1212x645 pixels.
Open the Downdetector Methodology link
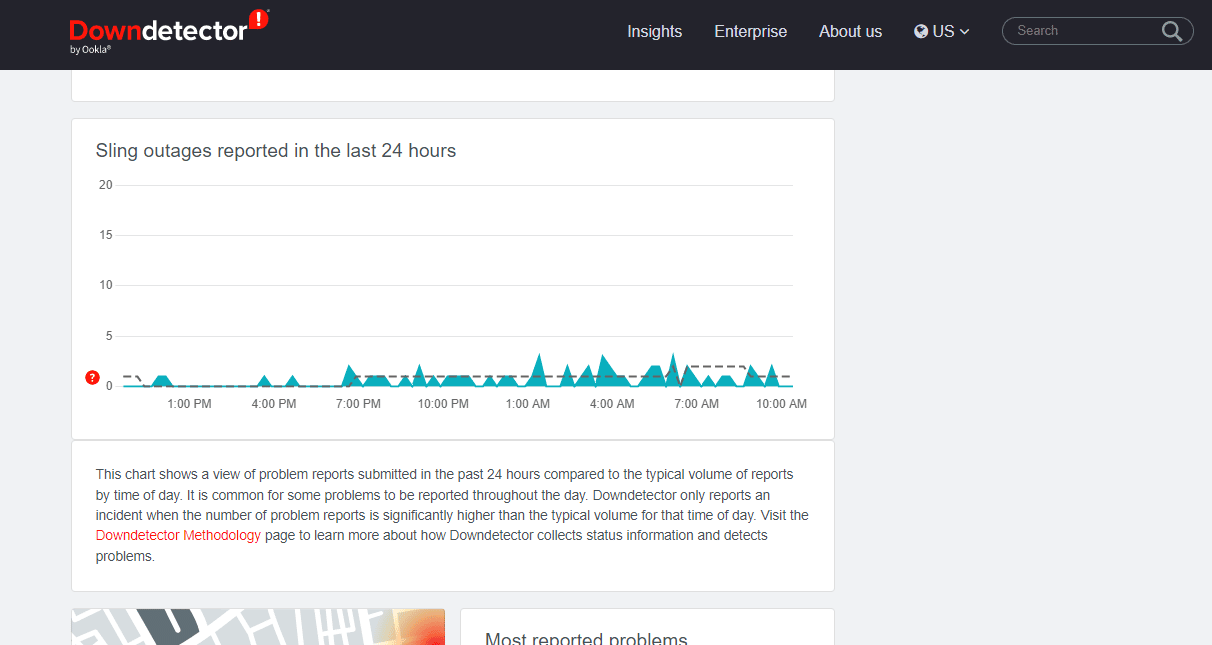[x=178, y=535]
